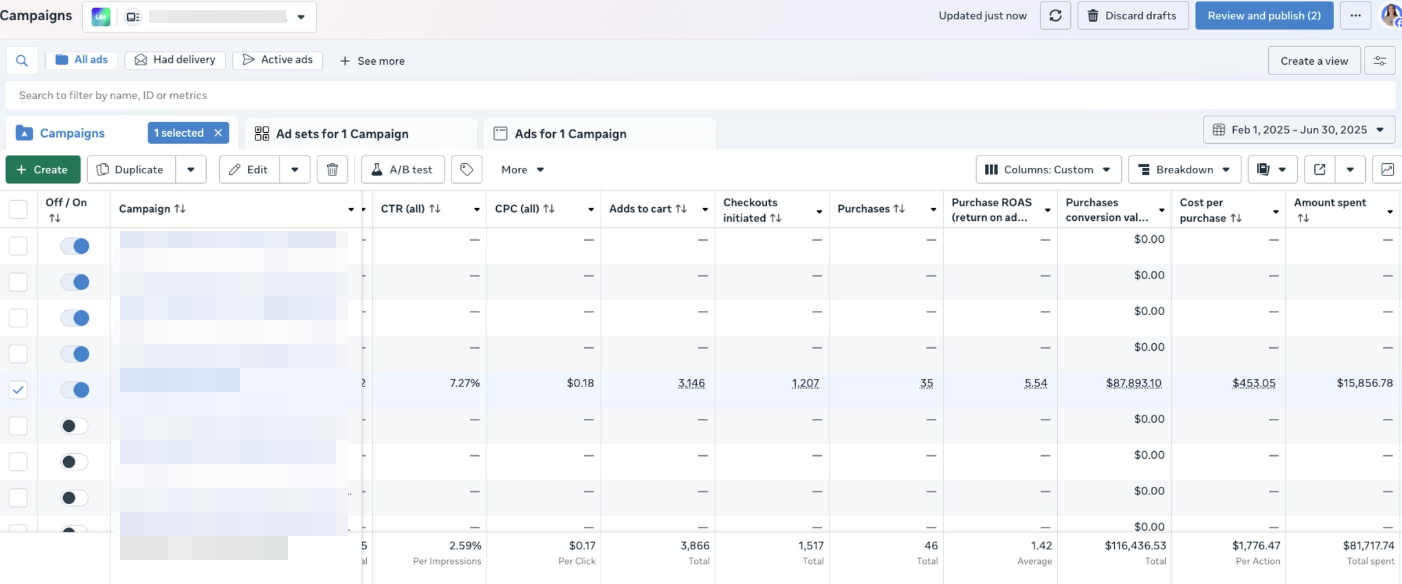Screen dimensions: 1402x584
Task: Select the A/B test icon
Action: point(402,169)
